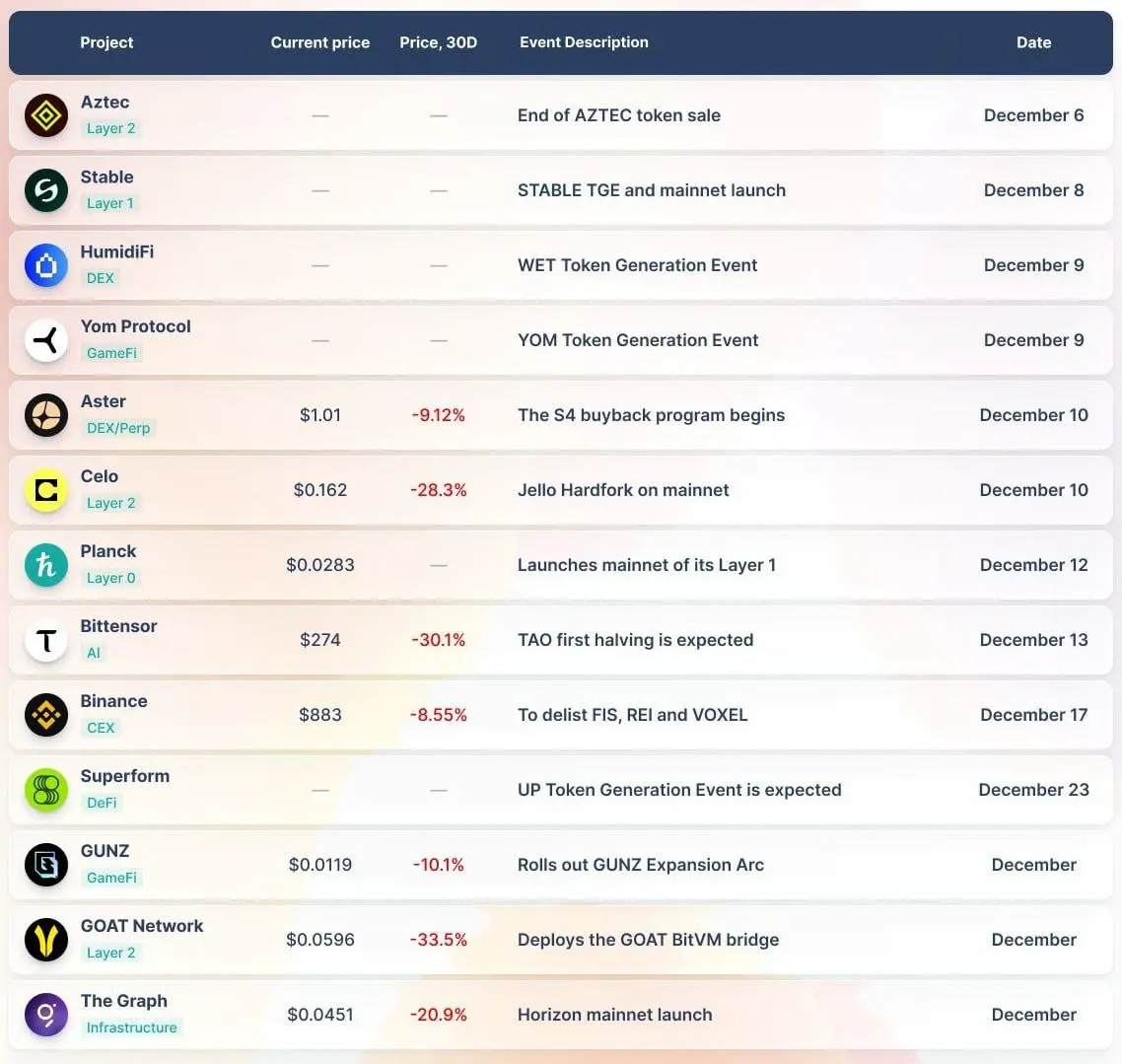Select Planck's price $0.0283

(319, 565)
